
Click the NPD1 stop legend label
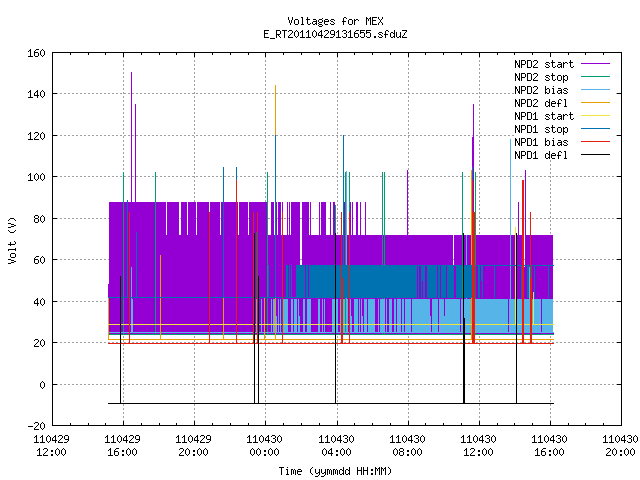pos(541,129)
